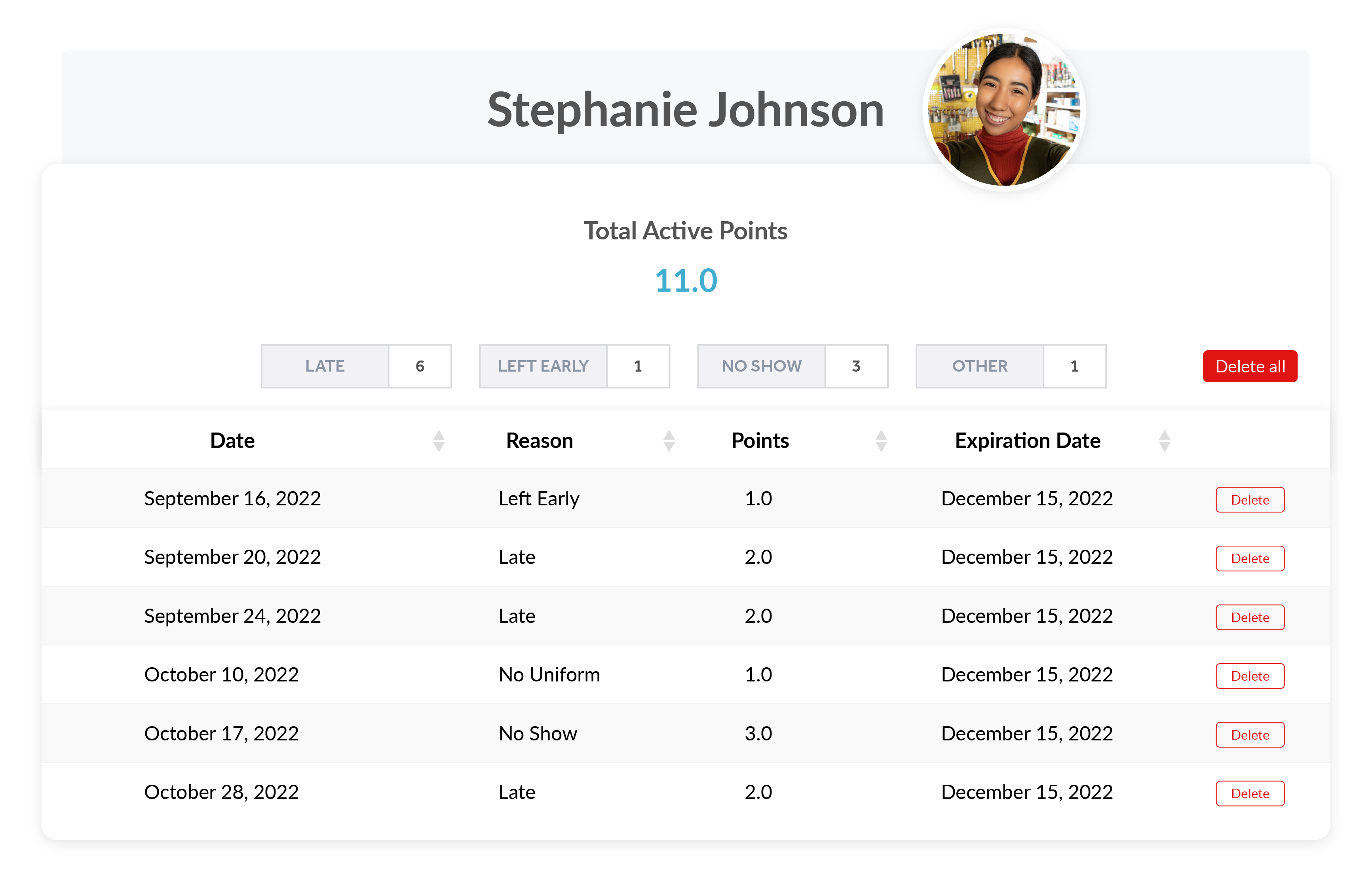
Task: Select the October 10, 2022 date cell
Action: [222, 675]
